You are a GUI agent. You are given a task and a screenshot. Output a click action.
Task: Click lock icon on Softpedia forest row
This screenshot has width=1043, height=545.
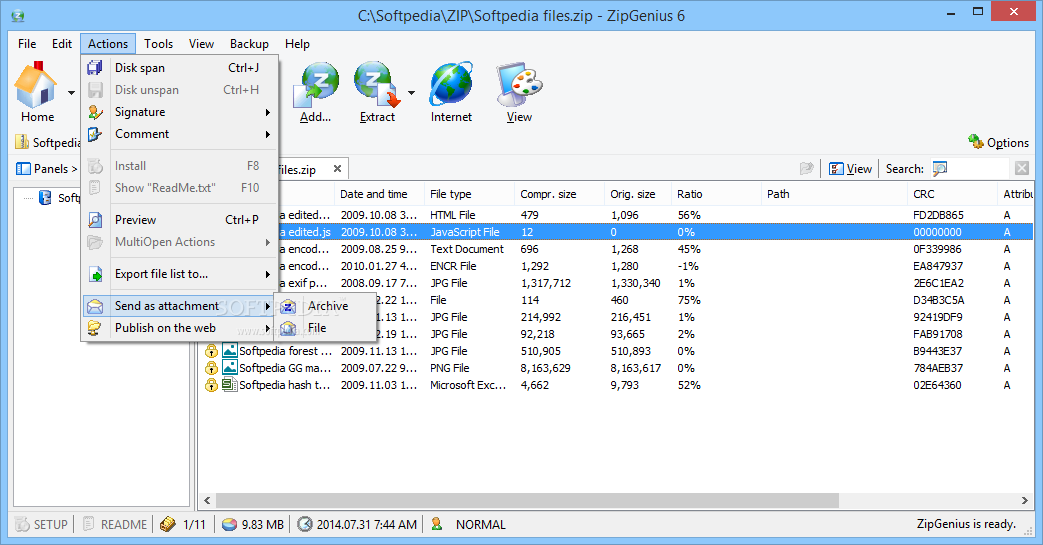(212, 351)
